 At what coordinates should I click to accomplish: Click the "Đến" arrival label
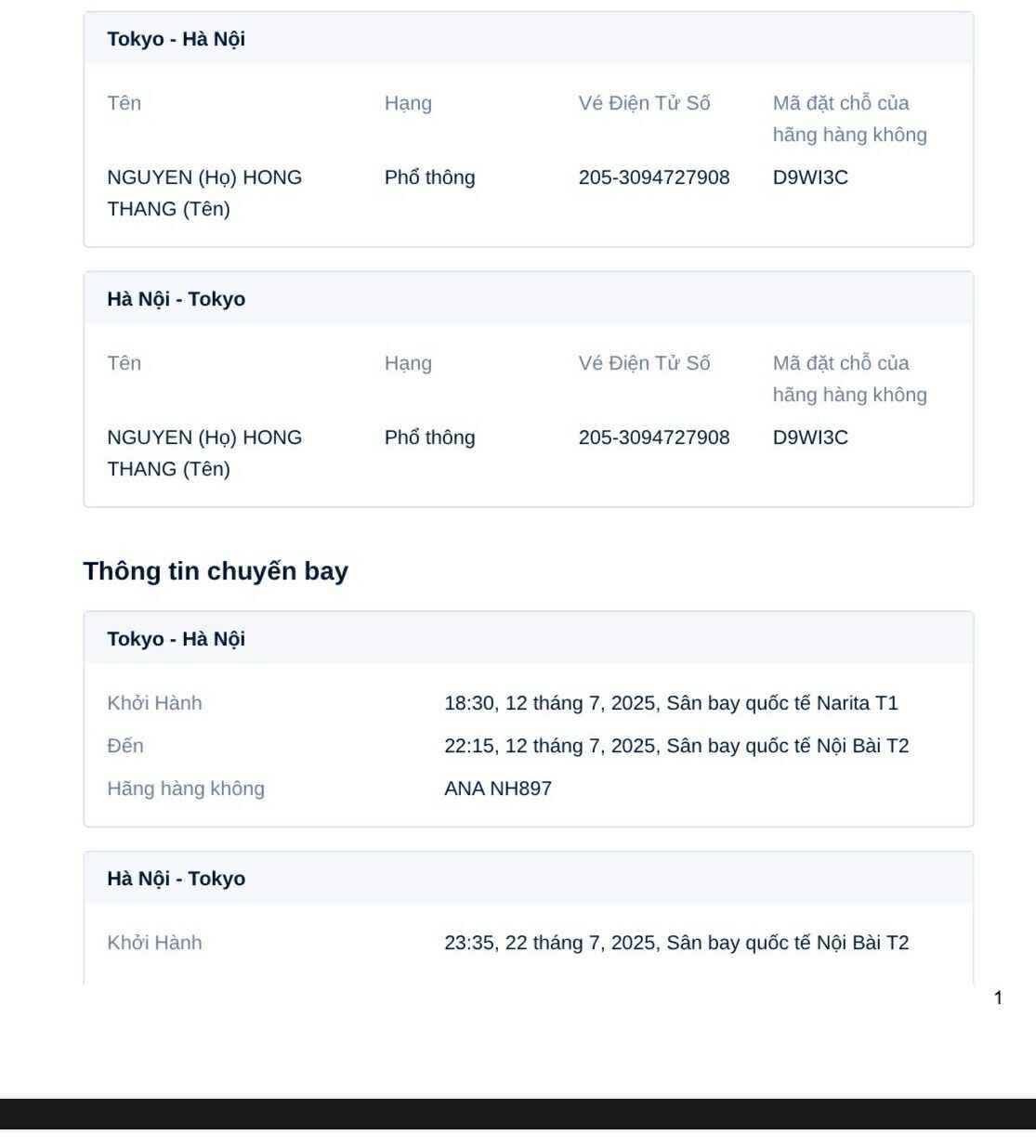(x=125, y=746)
